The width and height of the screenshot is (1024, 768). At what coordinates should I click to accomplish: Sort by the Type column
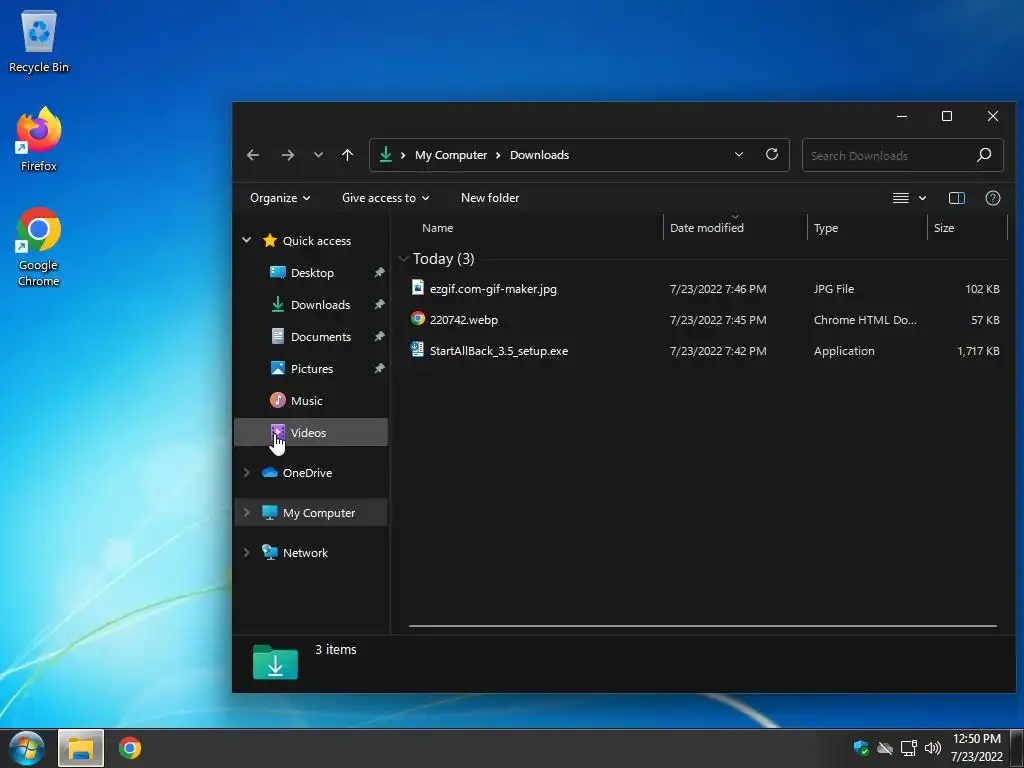click(x=825, y=228)
